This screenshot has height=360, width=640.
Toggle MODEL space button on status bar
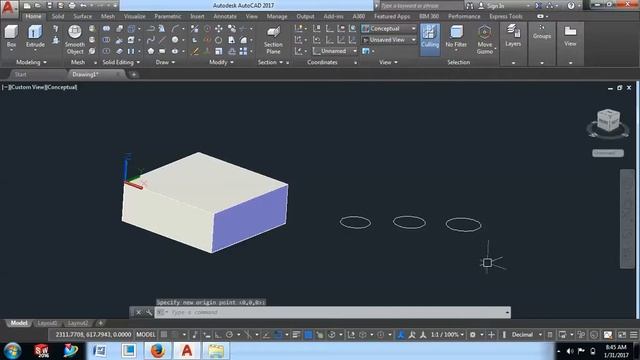click(x=146, y=335)
